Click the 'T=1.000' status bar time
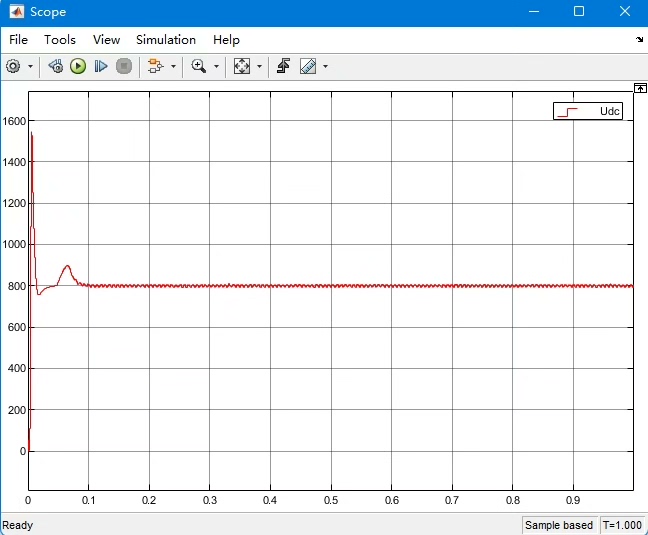The width and height of the screenshot is (648, 535). coord(622,525)
